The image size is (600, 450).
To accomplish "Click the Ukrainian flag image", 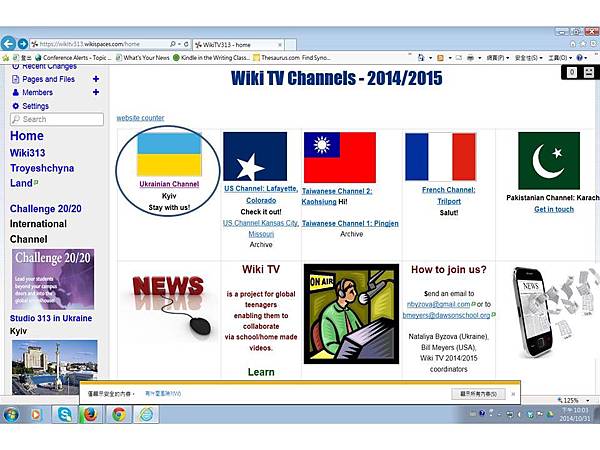I will point(169,155).
